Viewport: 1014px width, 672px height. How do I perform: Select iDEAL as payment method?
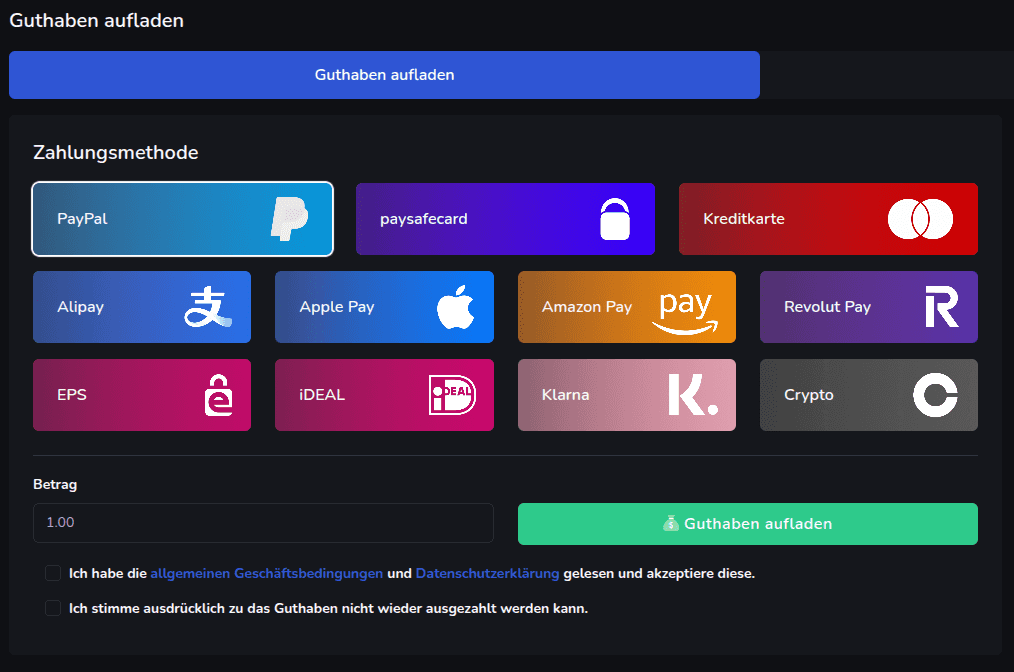click(x=384, y=395)
